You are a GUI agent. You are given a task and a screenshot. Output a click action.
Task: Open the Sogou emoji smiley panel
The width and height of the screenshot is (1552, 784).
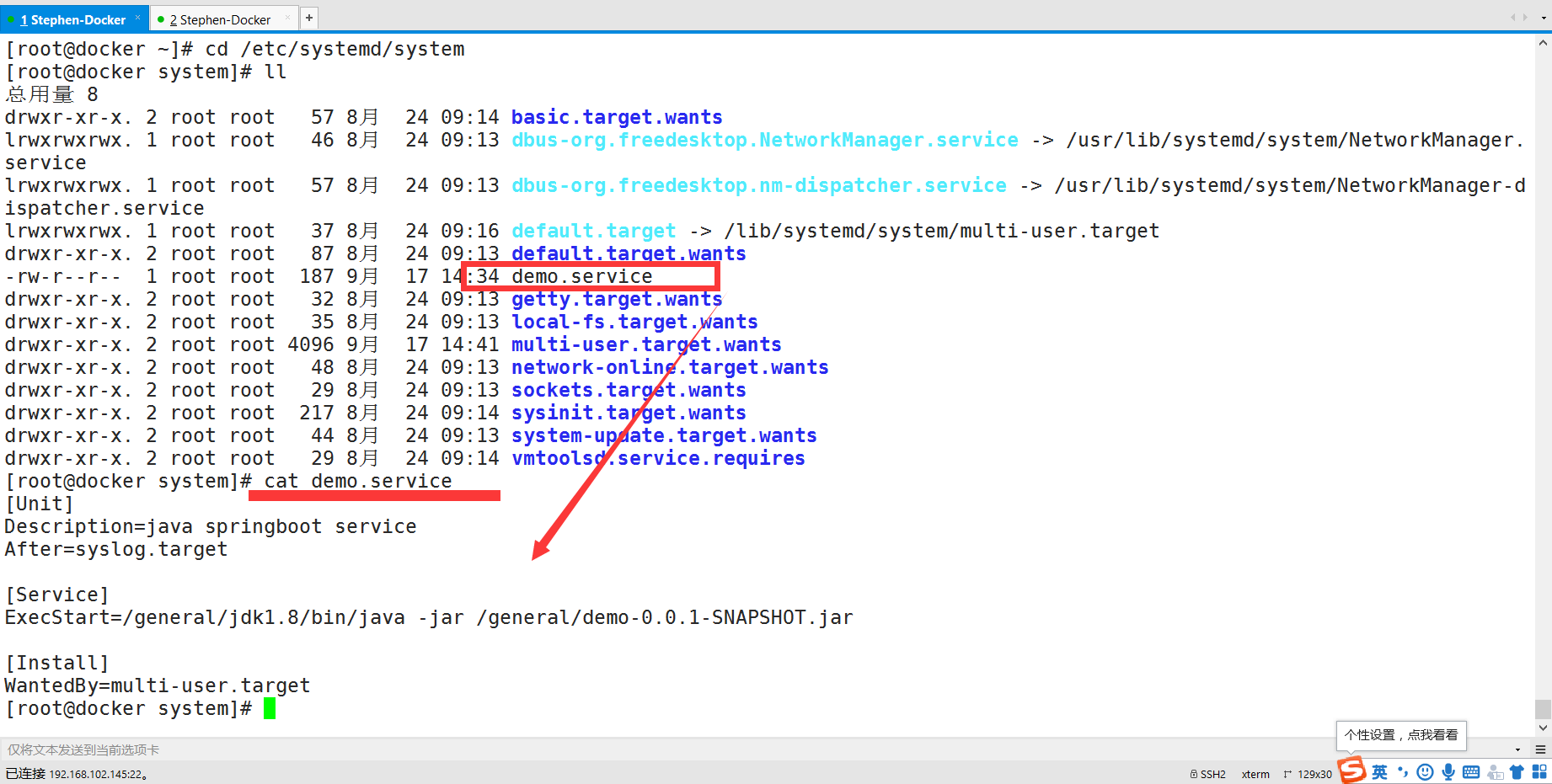1425,772
